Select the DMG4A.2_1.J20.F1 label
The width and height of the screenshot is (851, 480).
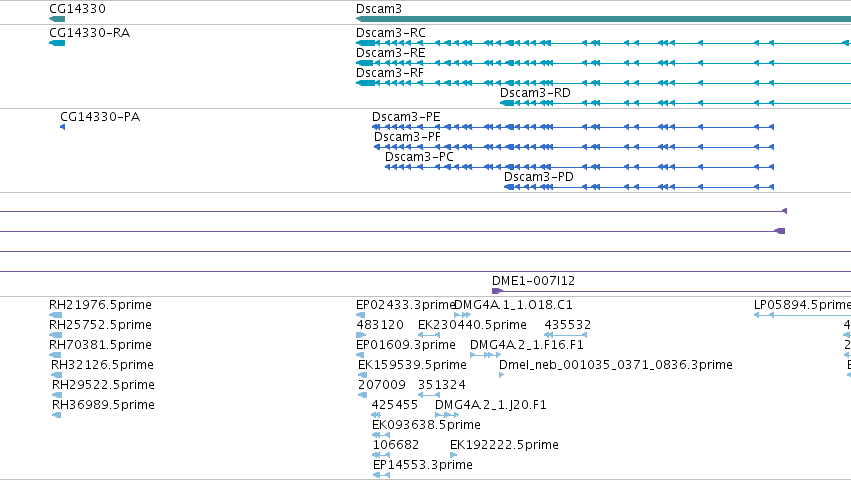pos(491,405)
